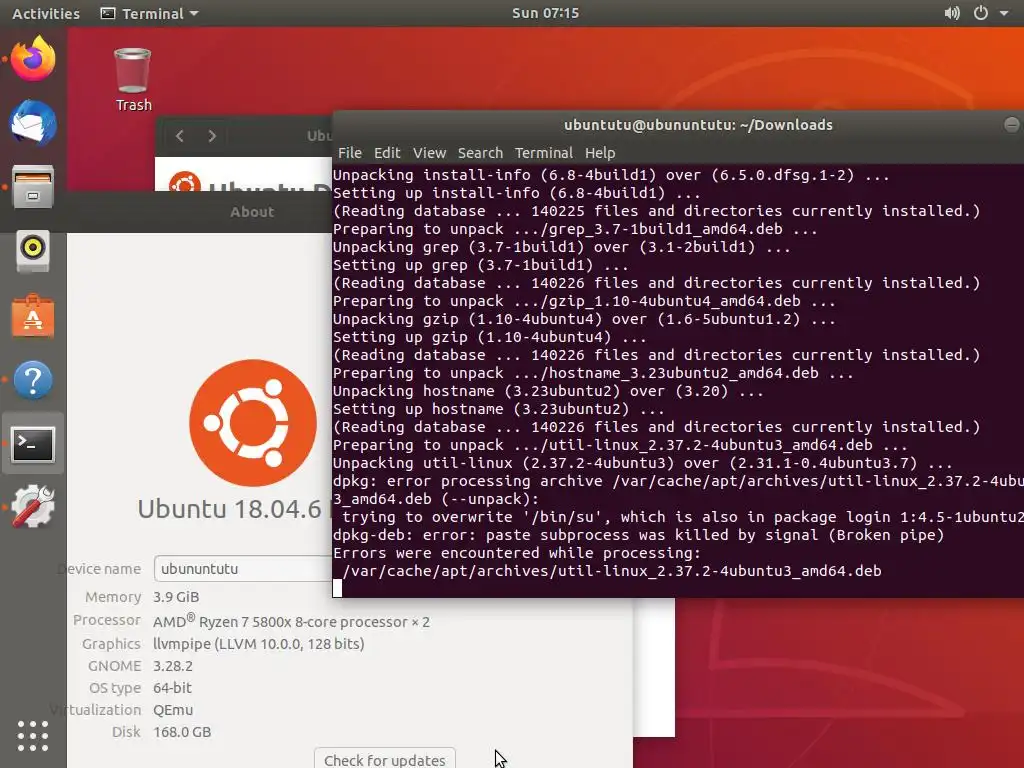Expand the system menu arrow

pyautogui.click(x=1004, y=13)
